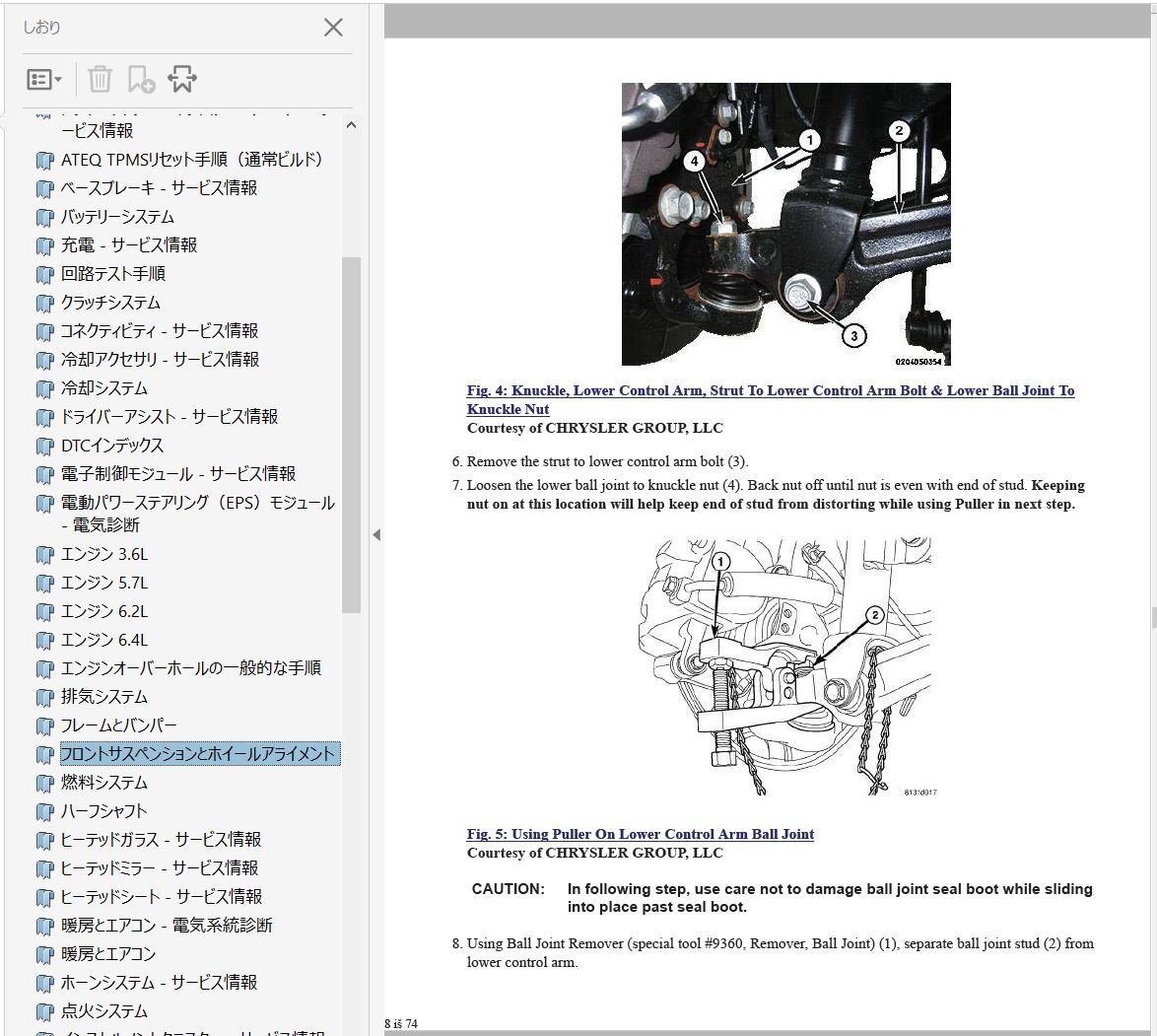Click the bookmark icon beside DTCインデックス

tap(44, 446)
